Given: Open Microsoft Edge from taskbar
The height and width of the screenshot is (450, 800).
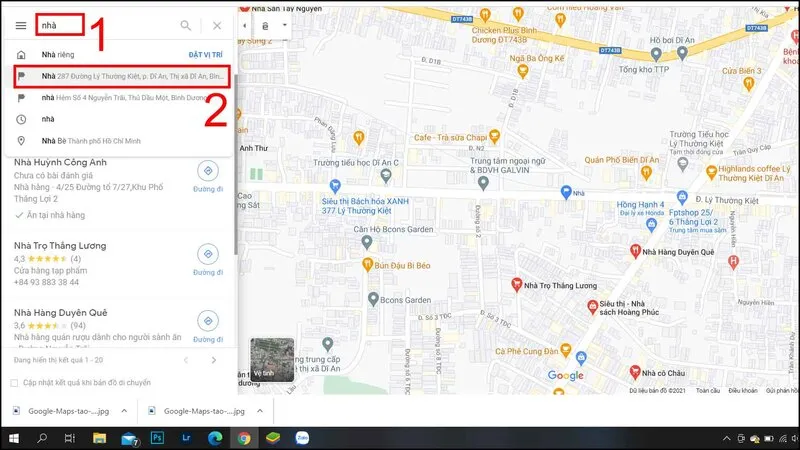Looking at the screenshot, I should click(x=215, y=438).
